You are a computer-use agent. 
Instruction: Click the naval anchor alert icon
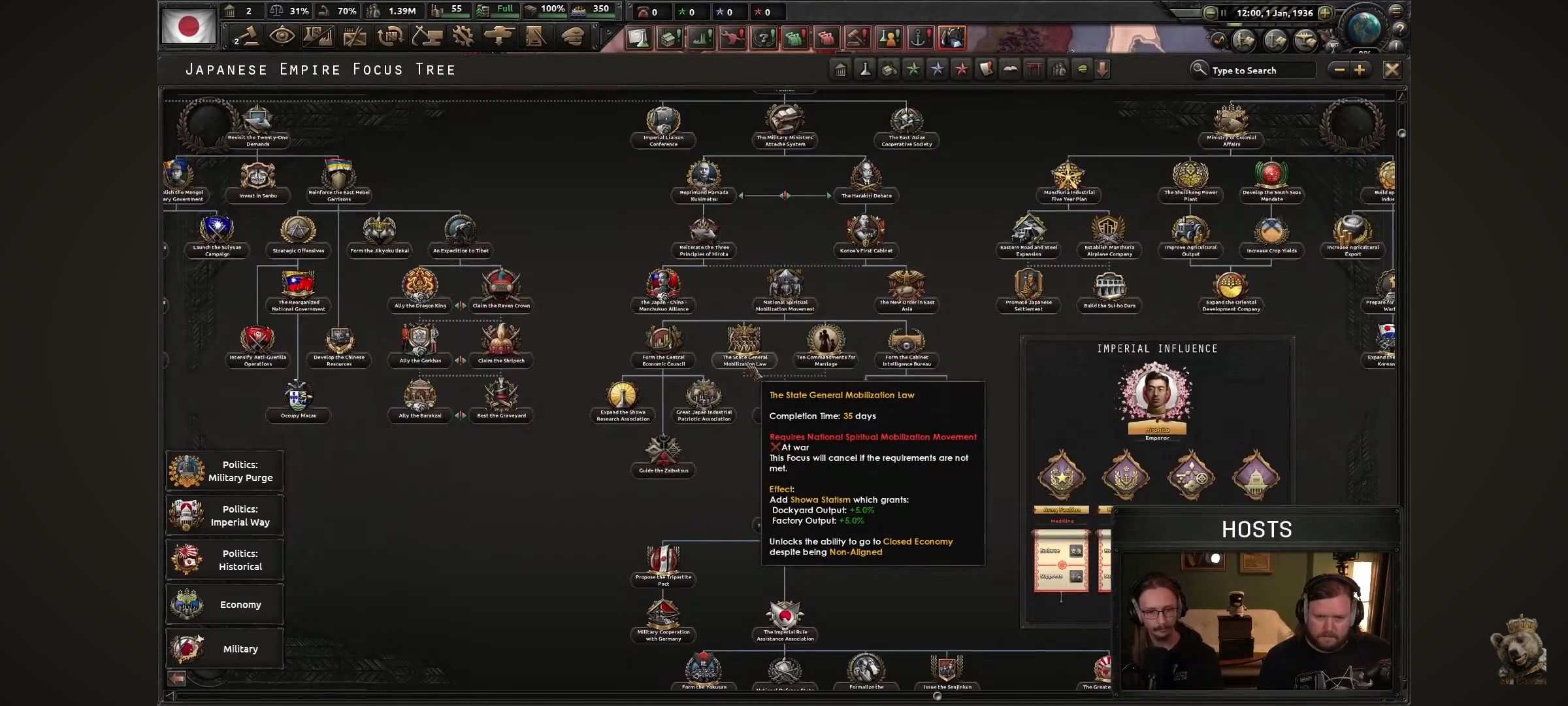920,38
